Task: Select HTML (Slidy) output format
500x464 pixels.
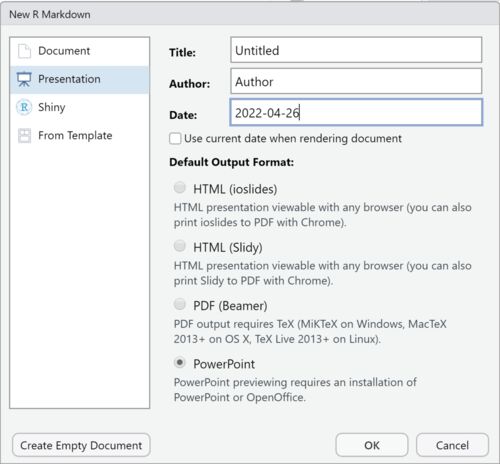Action: click(x=180, y=246)
